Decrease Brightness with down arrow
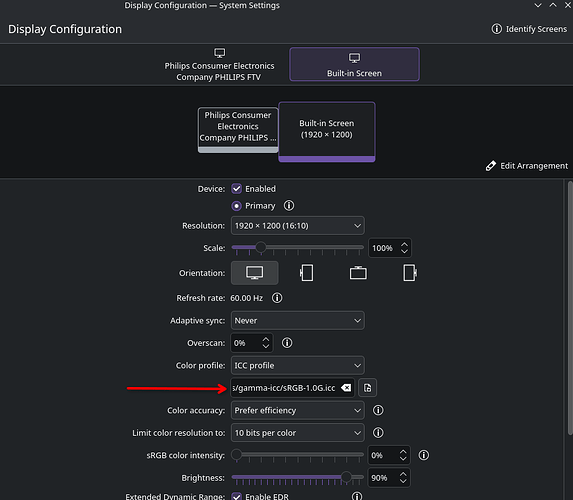 (x=403, y=481)
